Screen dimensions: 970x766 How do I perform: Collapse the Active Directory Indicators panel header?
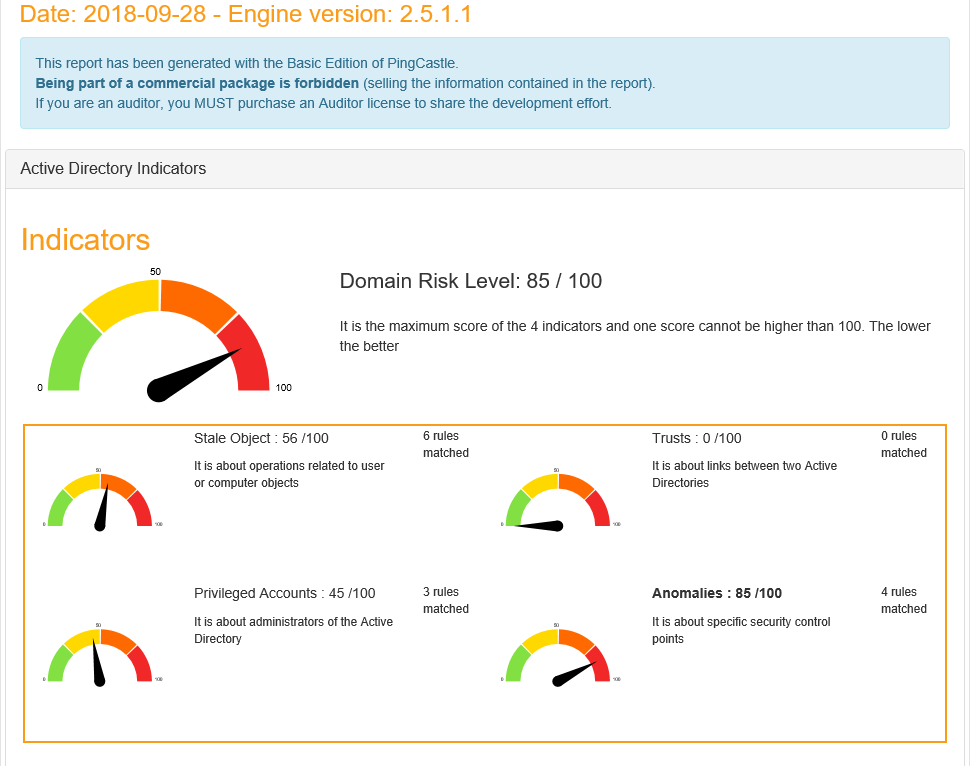(x=113, y=169)
